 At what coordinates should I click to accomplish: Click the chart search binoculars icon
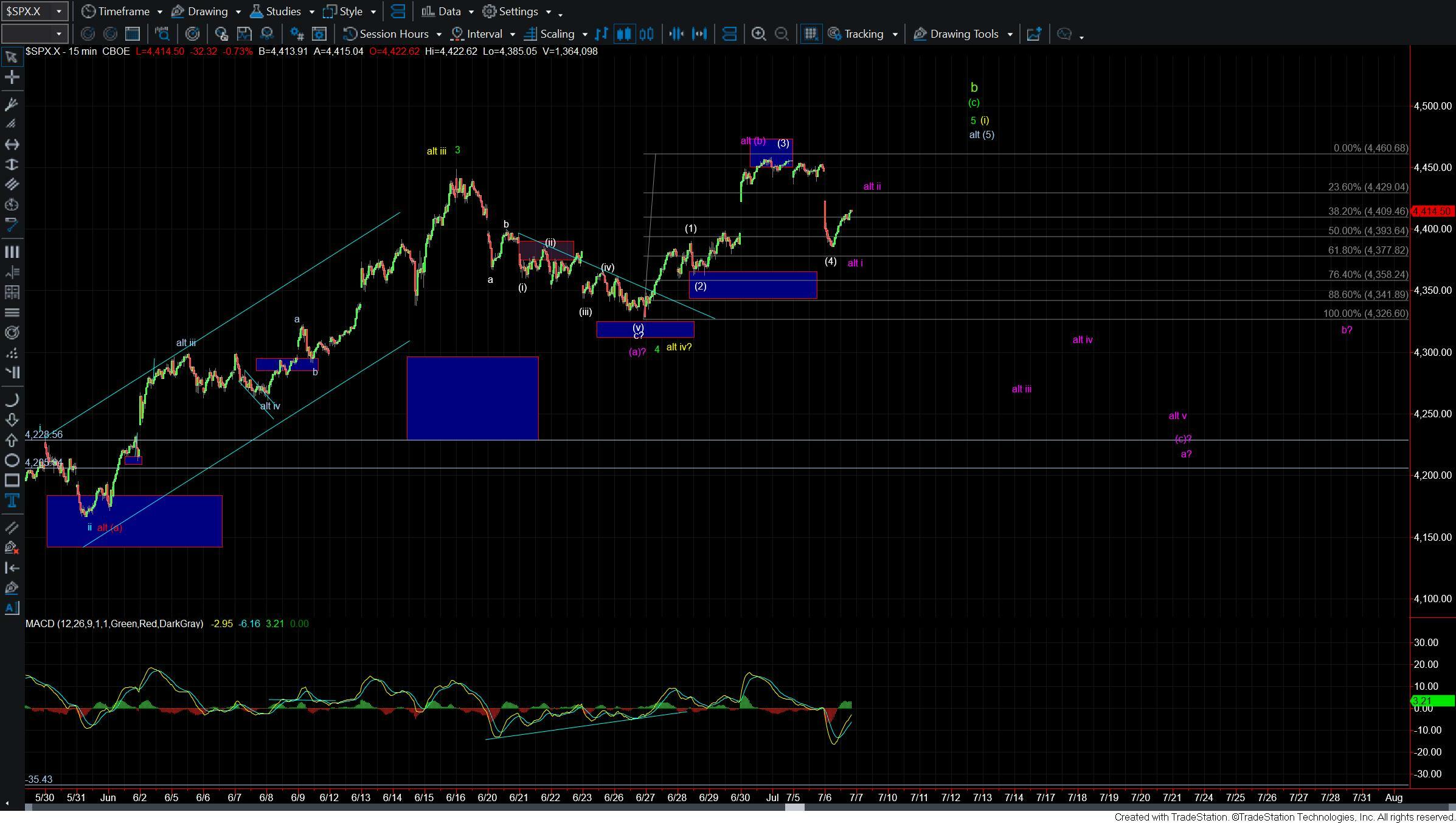point(162,34)
